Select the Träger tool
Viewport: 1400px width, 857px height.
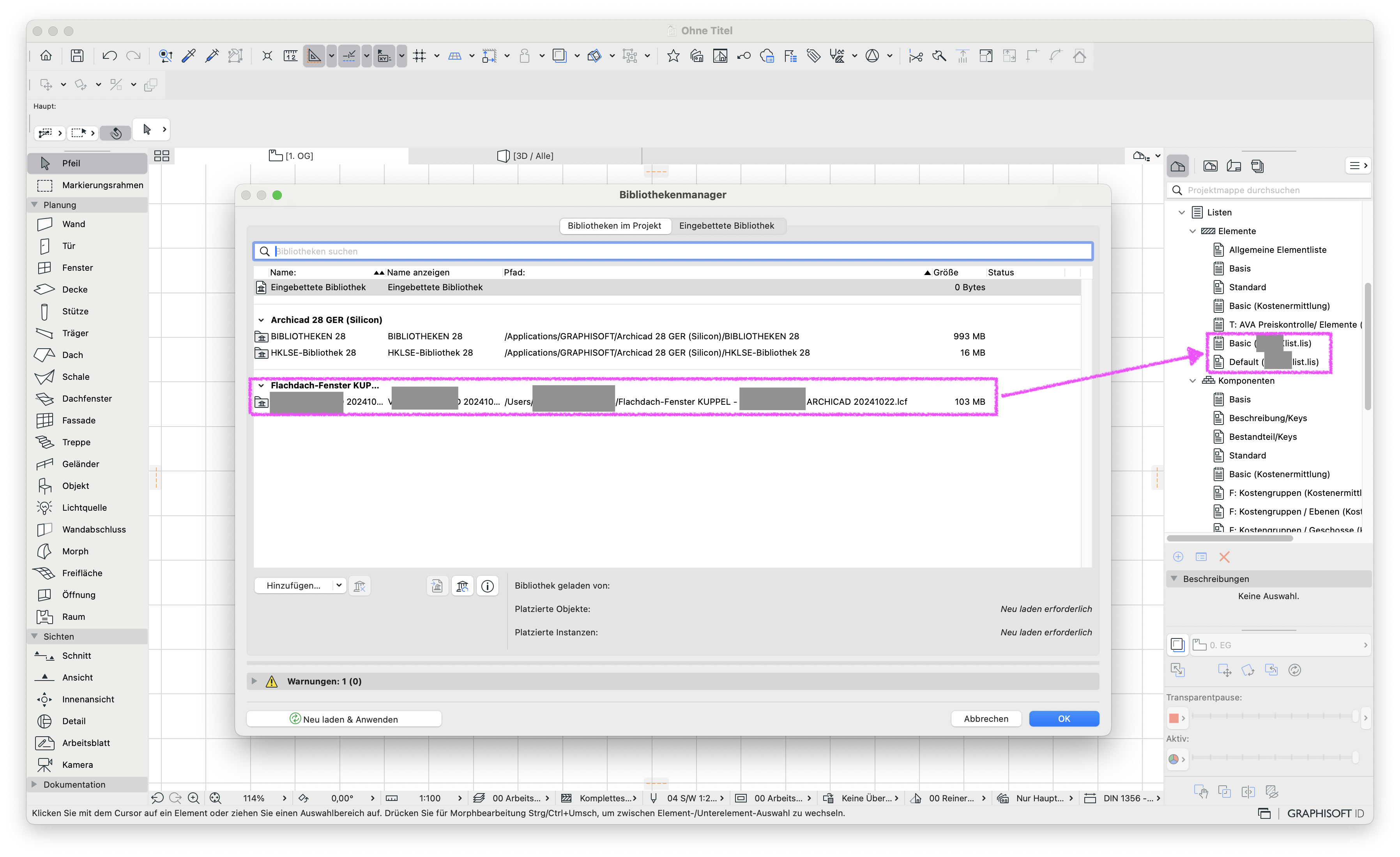point(87,333)
